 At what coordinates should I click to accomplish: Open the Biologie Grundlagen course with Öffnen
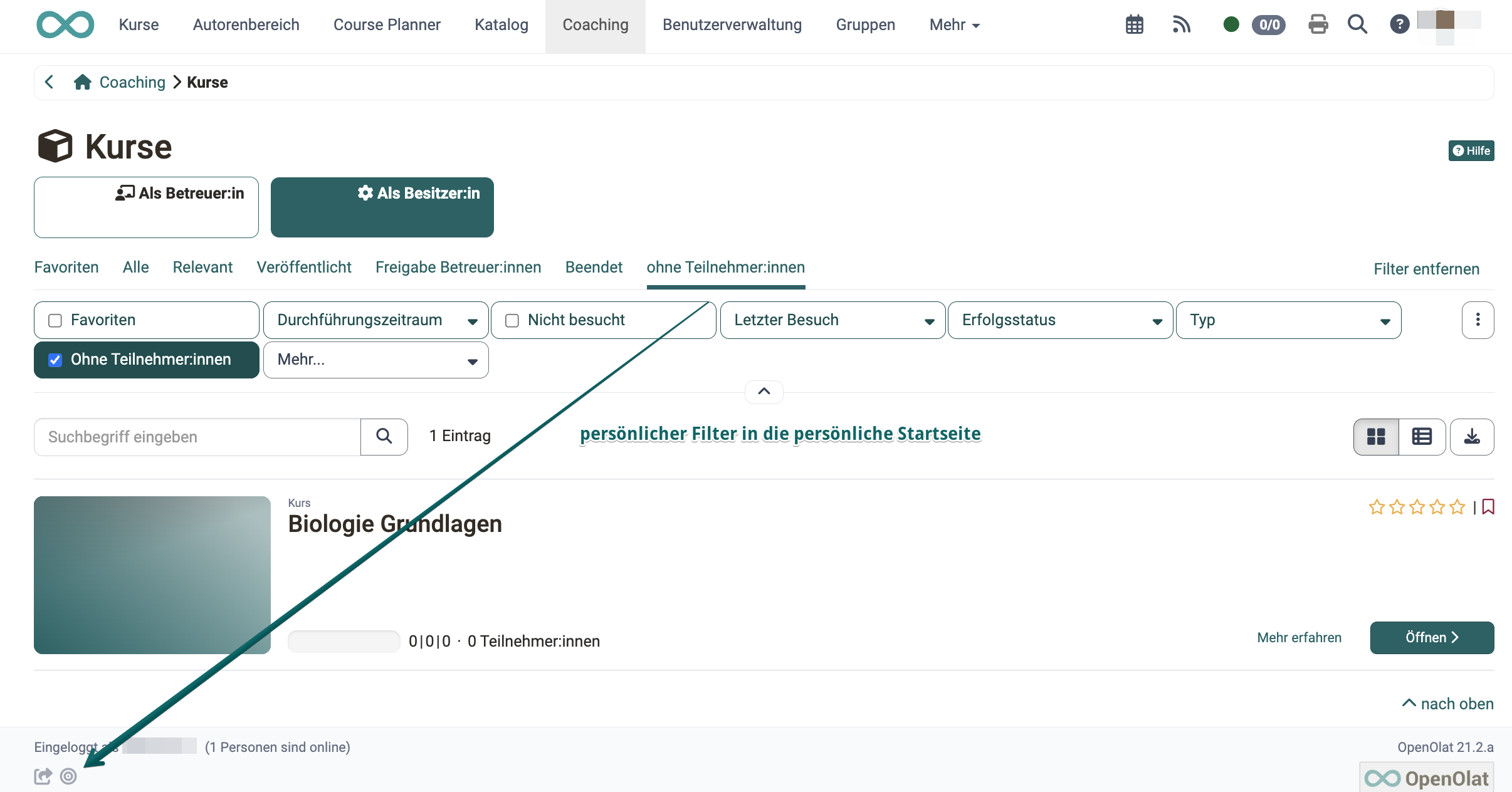pyautogui.click(x=1432, y=638)
